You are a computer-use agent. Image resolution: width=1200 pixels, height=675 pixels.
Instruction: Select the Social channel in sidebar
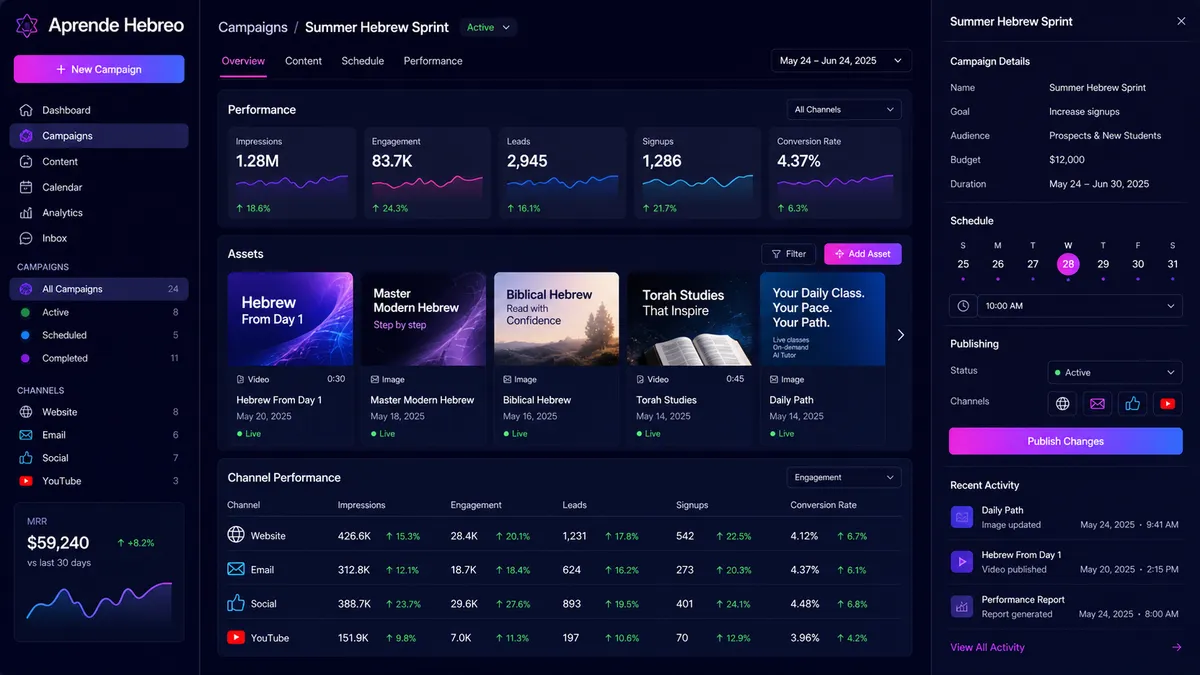click(99, 458)
